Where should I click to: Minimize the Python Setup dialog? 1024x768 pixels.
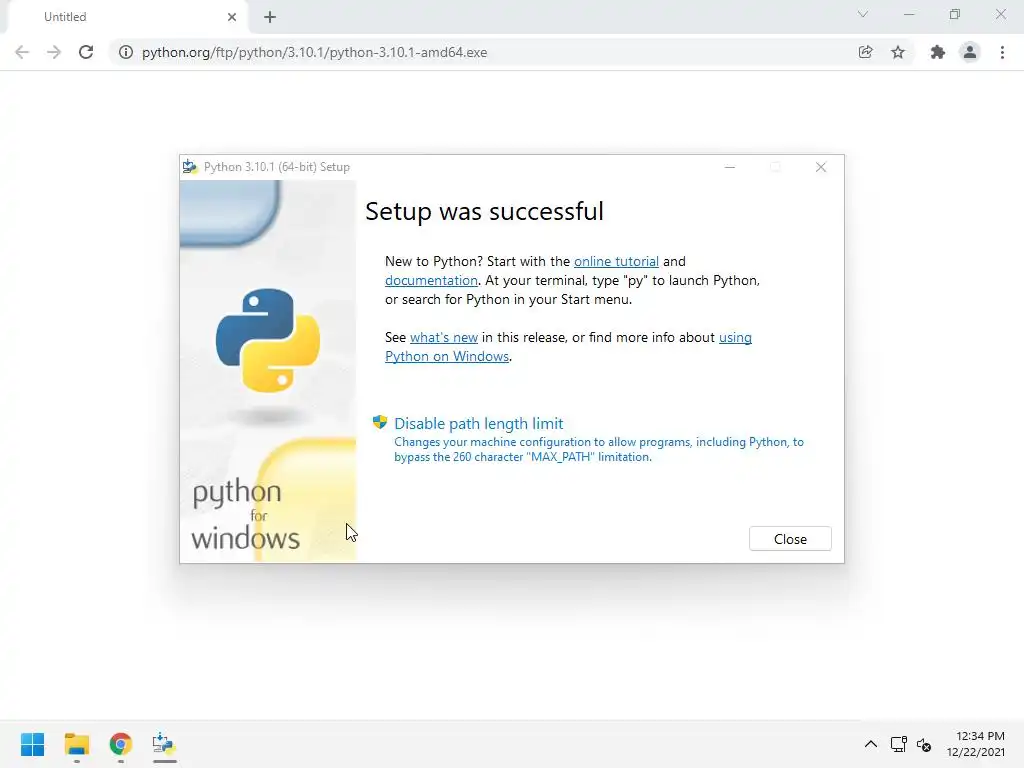pyautogui.click(x=729, y=167)
